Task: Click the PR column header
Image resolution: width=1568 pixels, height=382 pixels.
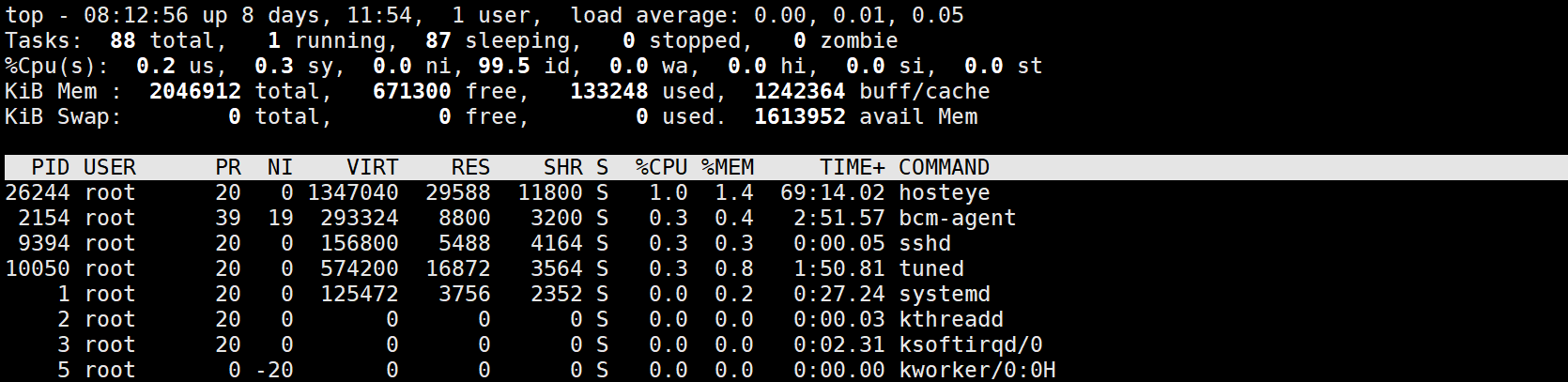Action: point(228,168)
